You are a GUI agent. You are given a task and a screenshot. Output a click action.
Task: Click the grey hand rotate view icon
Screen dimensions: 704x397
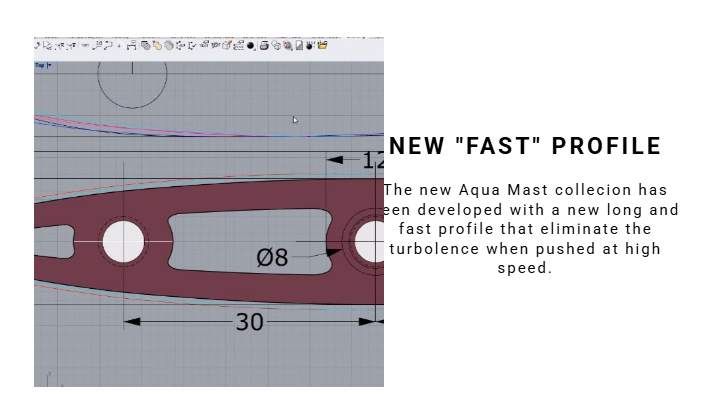[169, 45]
